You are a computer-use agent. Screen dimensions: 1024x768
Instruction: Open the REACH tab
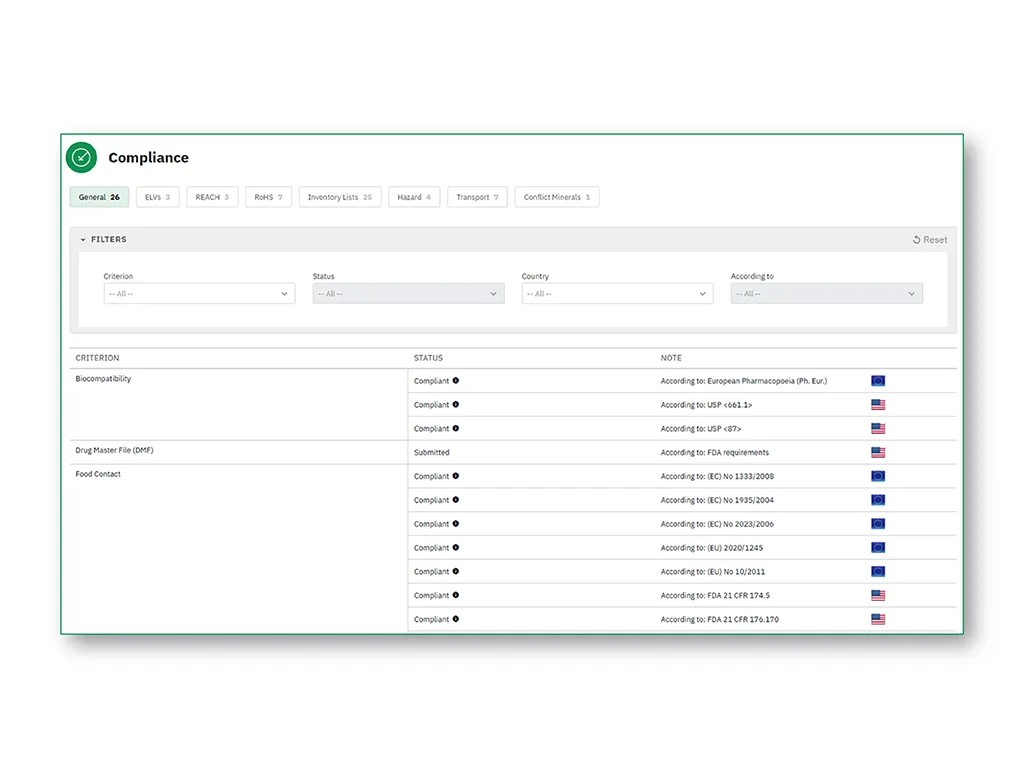(x=212, y=197)
